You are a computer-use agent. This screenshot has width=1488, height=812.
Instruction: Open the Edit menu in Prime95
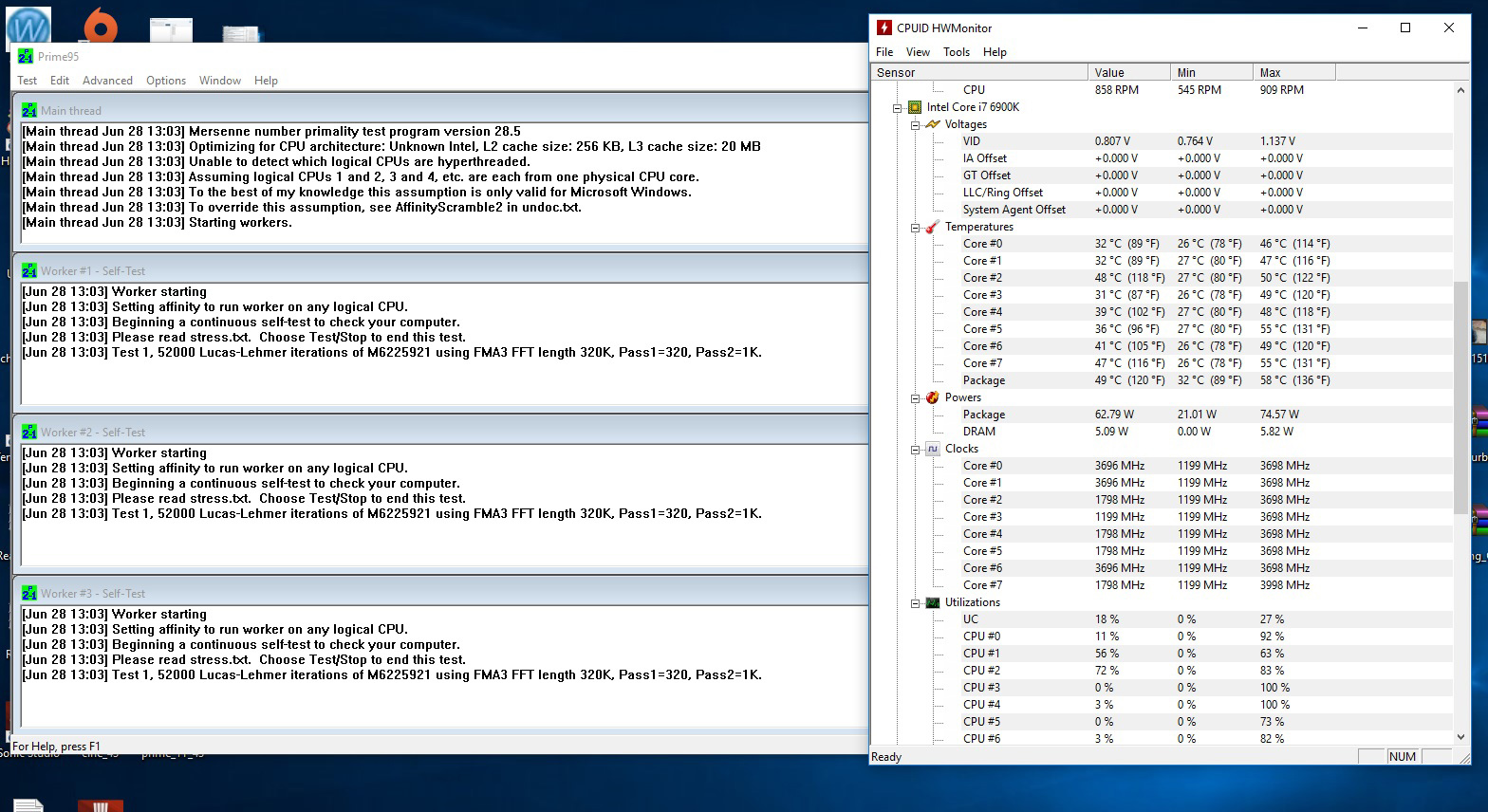point(60,81)
